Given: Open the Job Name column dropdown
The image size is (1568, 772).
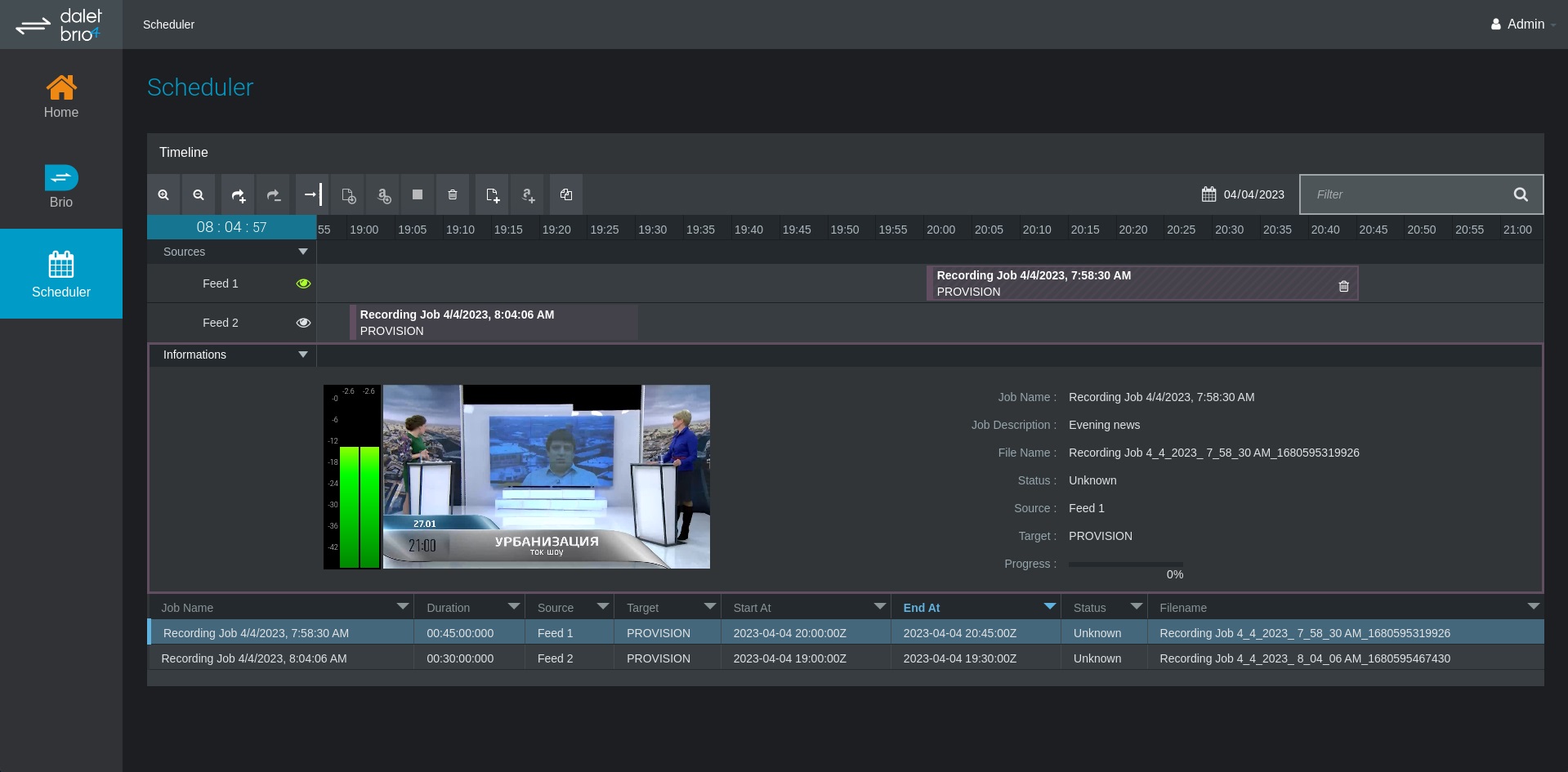Looking at the screenshot, I should coord(402,607).
